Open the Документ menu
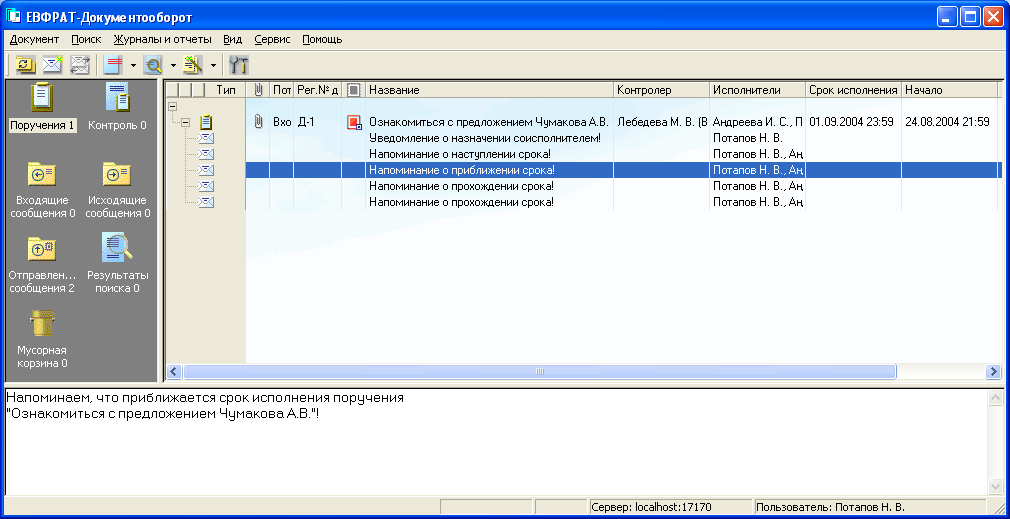The image size is (1010, 519). [35, 39]
